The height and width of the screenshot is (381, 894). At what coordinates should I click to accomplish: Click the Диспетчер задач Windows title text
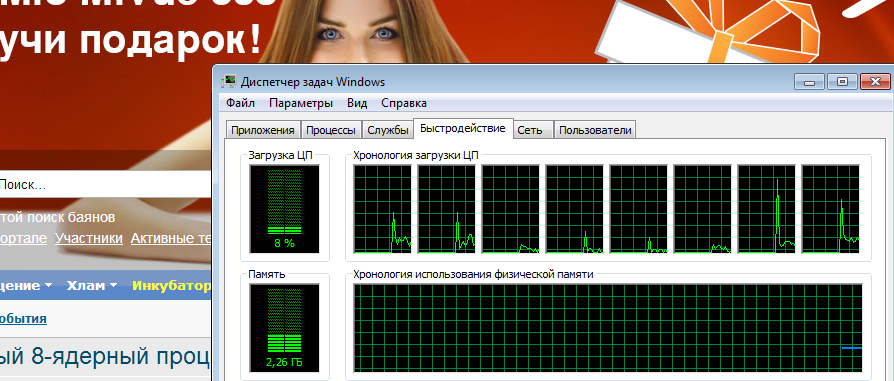312,82
